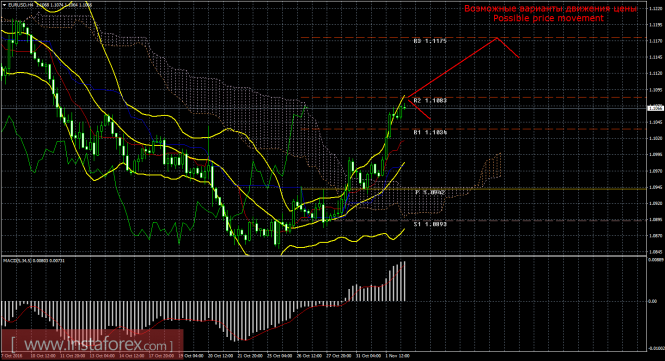Click the 21 Oct 20:00 time axis label
This screenshot has height=361, width=665.
coord(250,356)
